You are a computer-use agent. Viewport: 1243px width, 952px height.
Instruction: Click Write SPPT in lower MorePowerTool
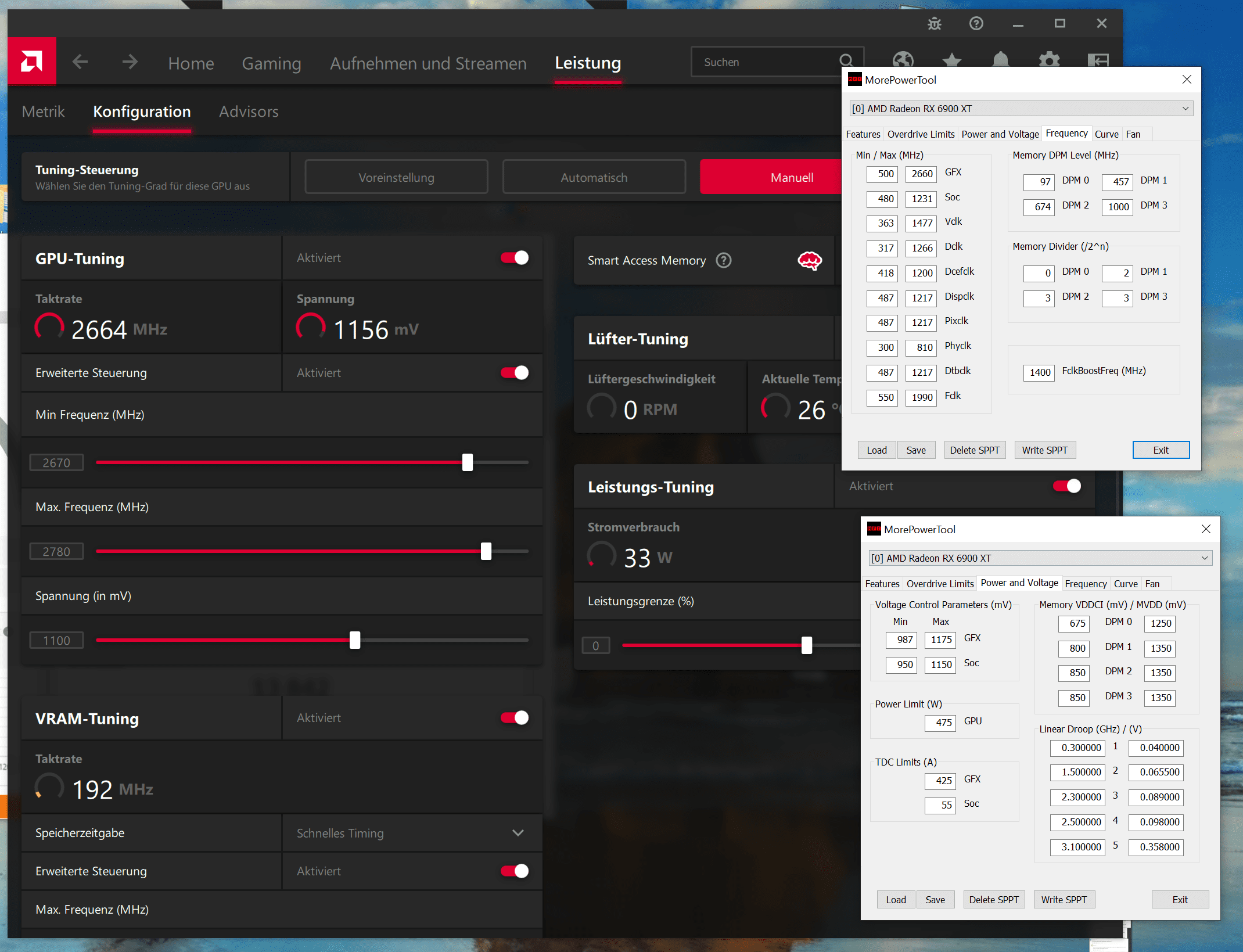click(x=1064, y=900)
